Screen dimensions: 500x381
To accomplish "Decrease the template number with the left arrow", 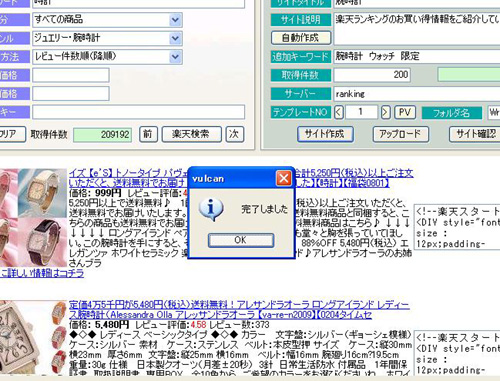I will 339,112.
